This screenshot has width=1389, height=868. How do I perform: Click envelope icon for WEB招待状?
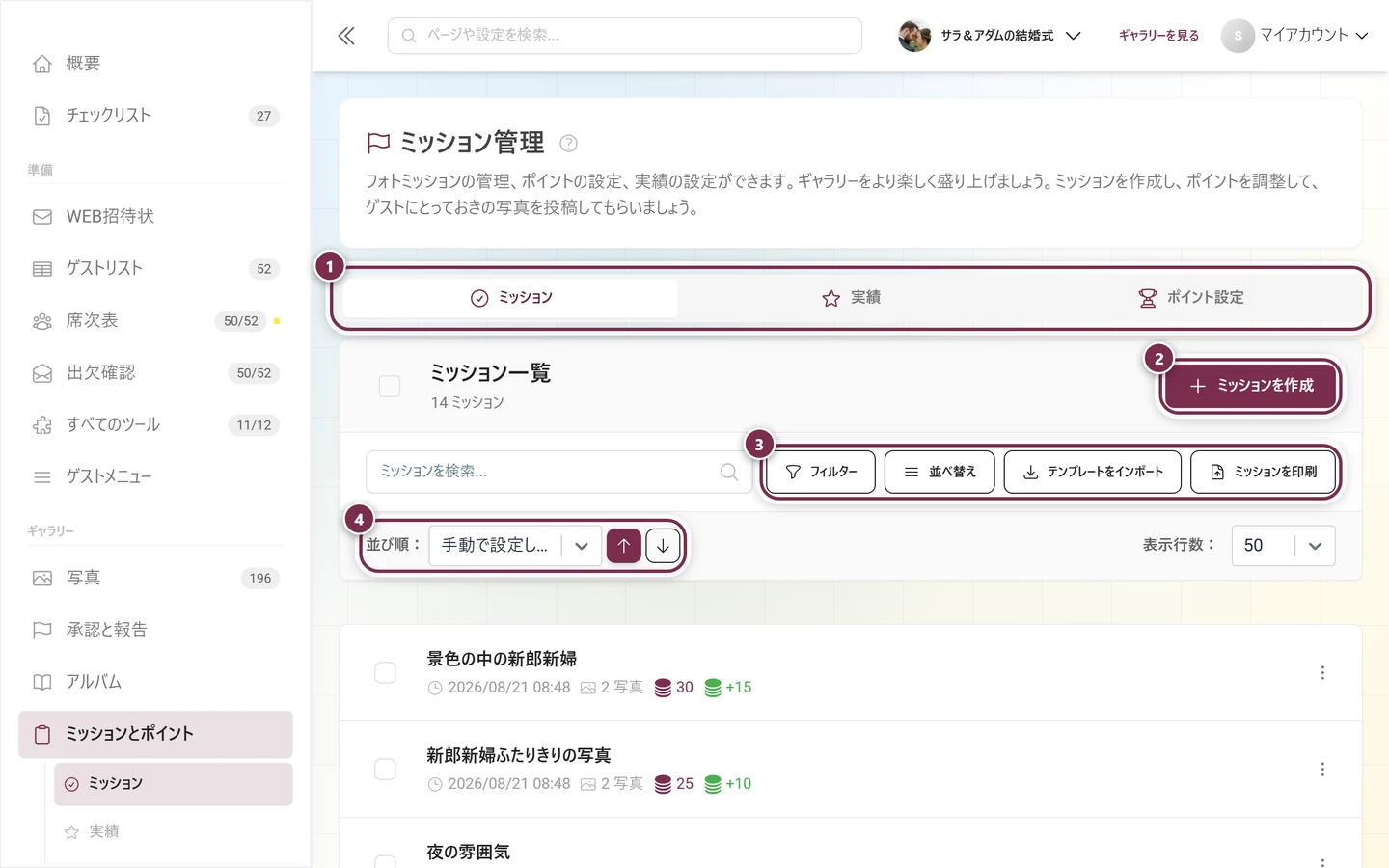pos(42,217)
